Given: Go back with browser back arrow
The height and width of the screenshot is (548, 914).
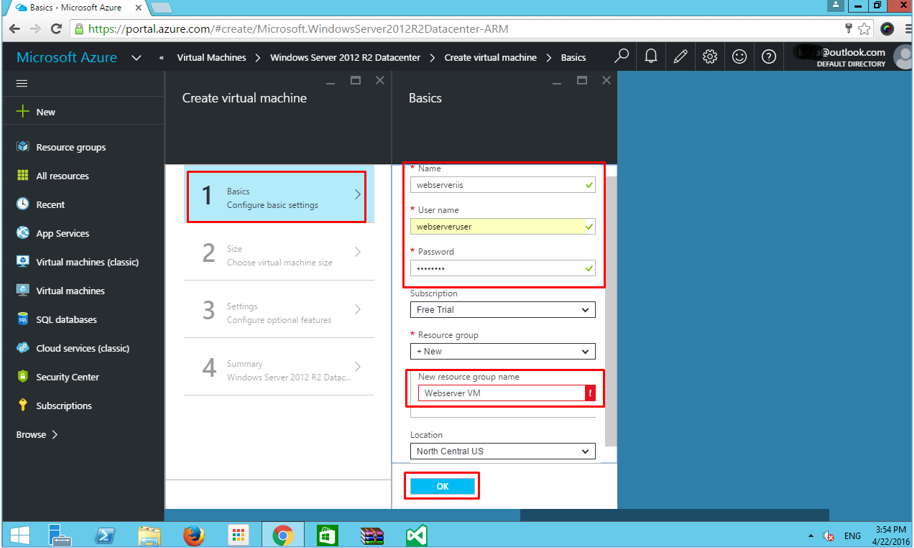Looking at the screenshot, I should 15,29.
